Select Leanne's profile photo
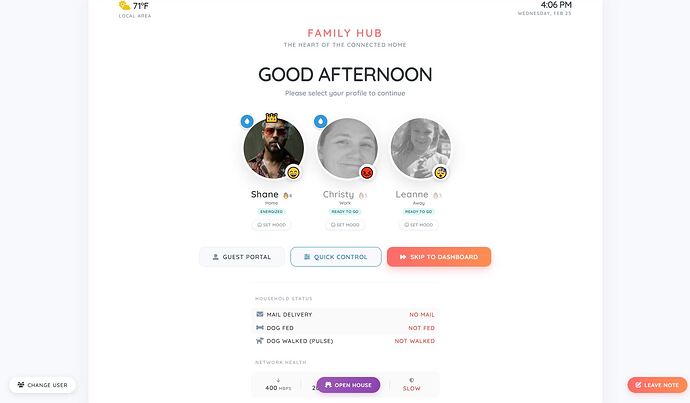690x403 pixels. click(x=420, y=148)
